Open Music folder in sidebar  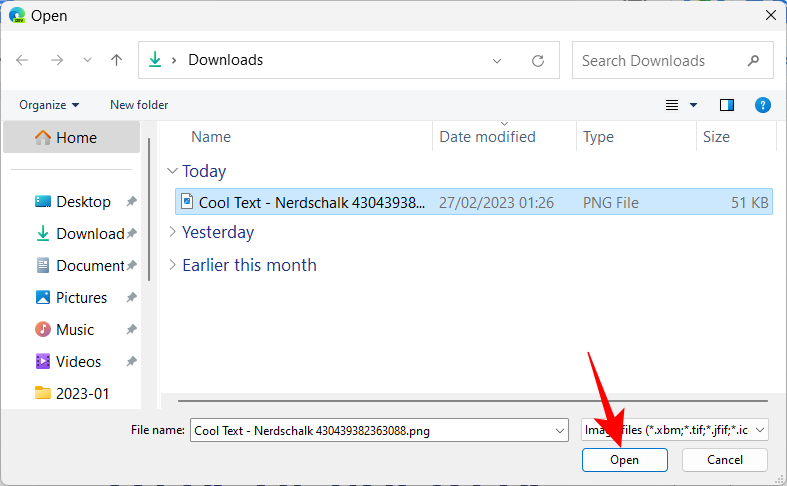click(75, 329)
